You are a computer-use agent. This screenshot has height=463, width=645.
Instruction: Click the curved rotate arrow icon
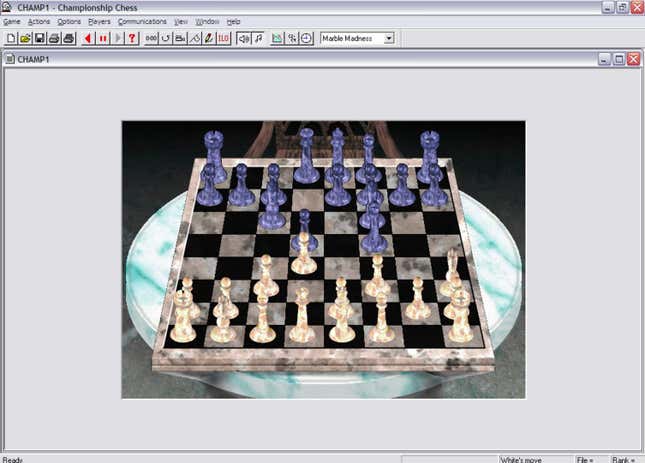pos(165,39)
